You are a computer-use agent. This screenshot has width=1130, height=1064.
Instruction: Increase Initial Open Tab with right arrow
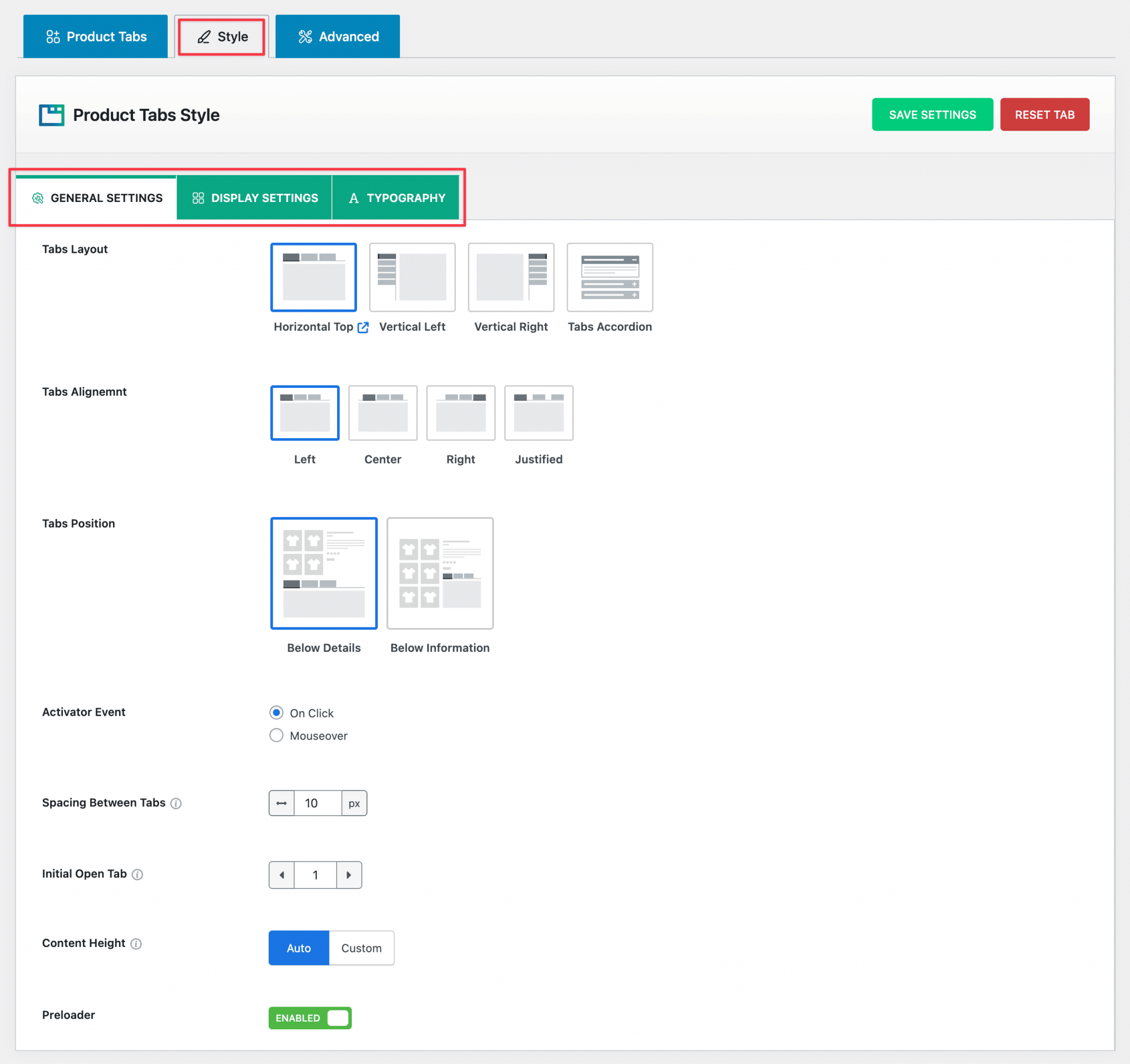(x=349, y=875)
